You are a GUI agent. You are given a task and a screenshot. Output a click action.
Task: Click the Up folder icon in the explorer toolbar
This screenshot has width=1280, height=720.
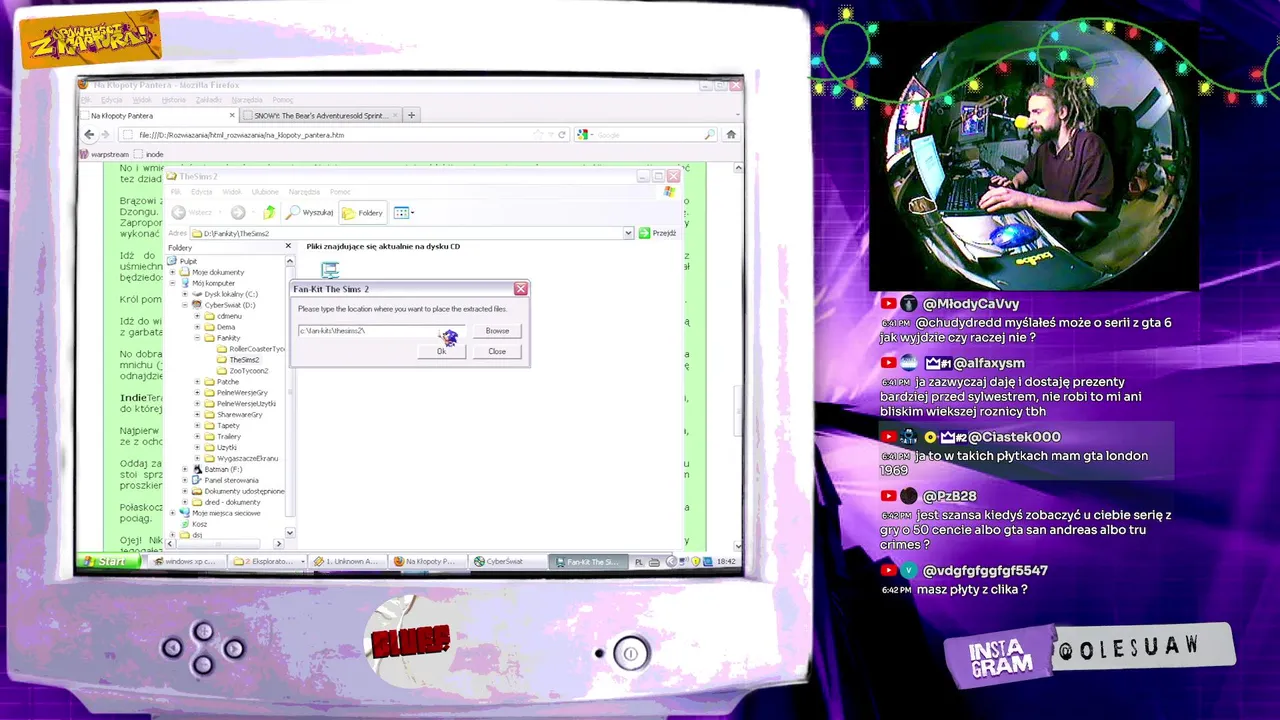point(269,212)
